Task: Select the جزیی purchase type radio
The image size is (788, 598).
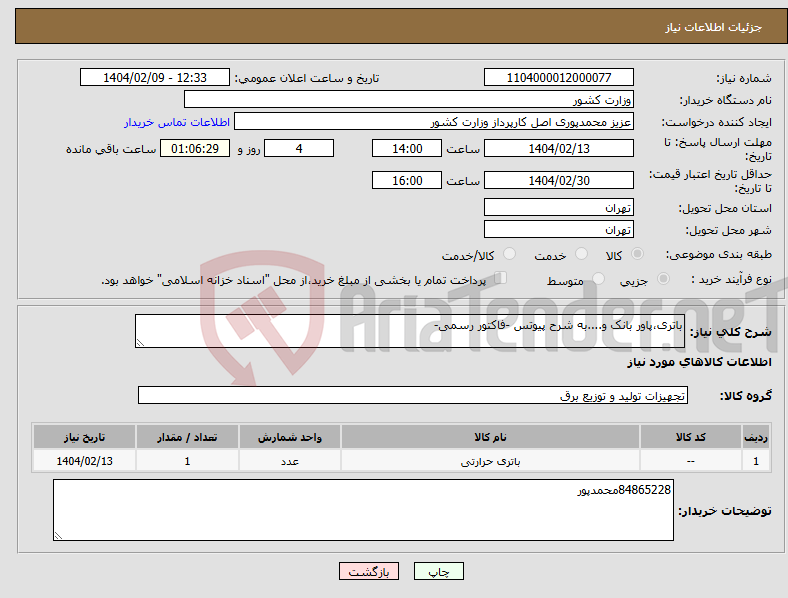Action: click(663, 278)
